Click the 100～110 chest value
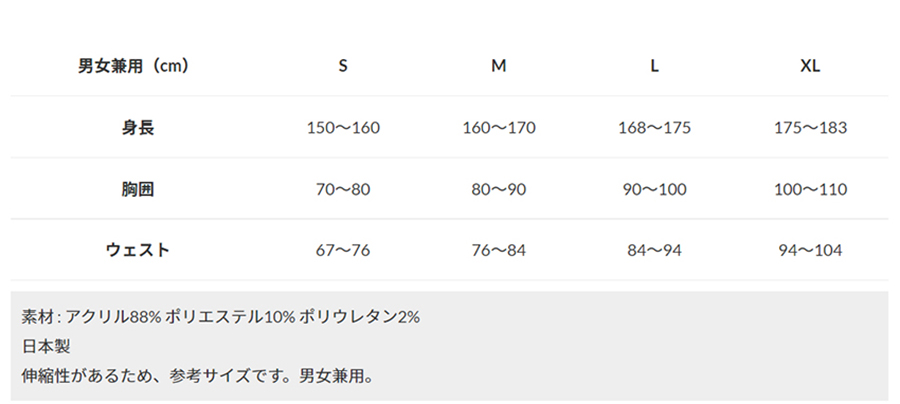Screen dimensions: 900x404 pyautogui.click(x=810, y=189)
